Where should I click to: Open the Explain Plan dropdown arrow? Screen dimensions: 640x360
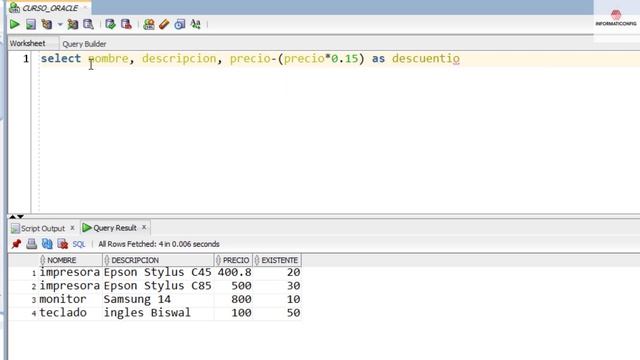[60, 24]
